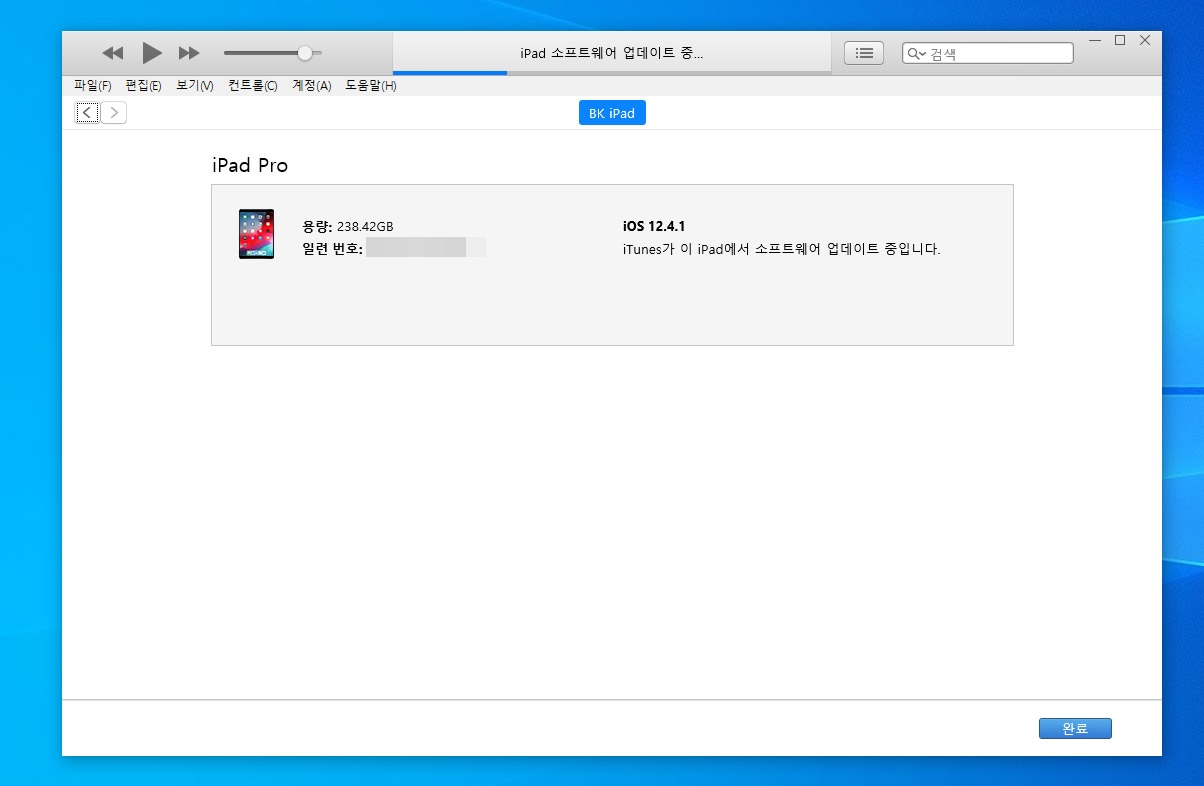The image size is (1204, 786).
Task: Click the 'iPad Pro' heading
Action: [250, 166]
